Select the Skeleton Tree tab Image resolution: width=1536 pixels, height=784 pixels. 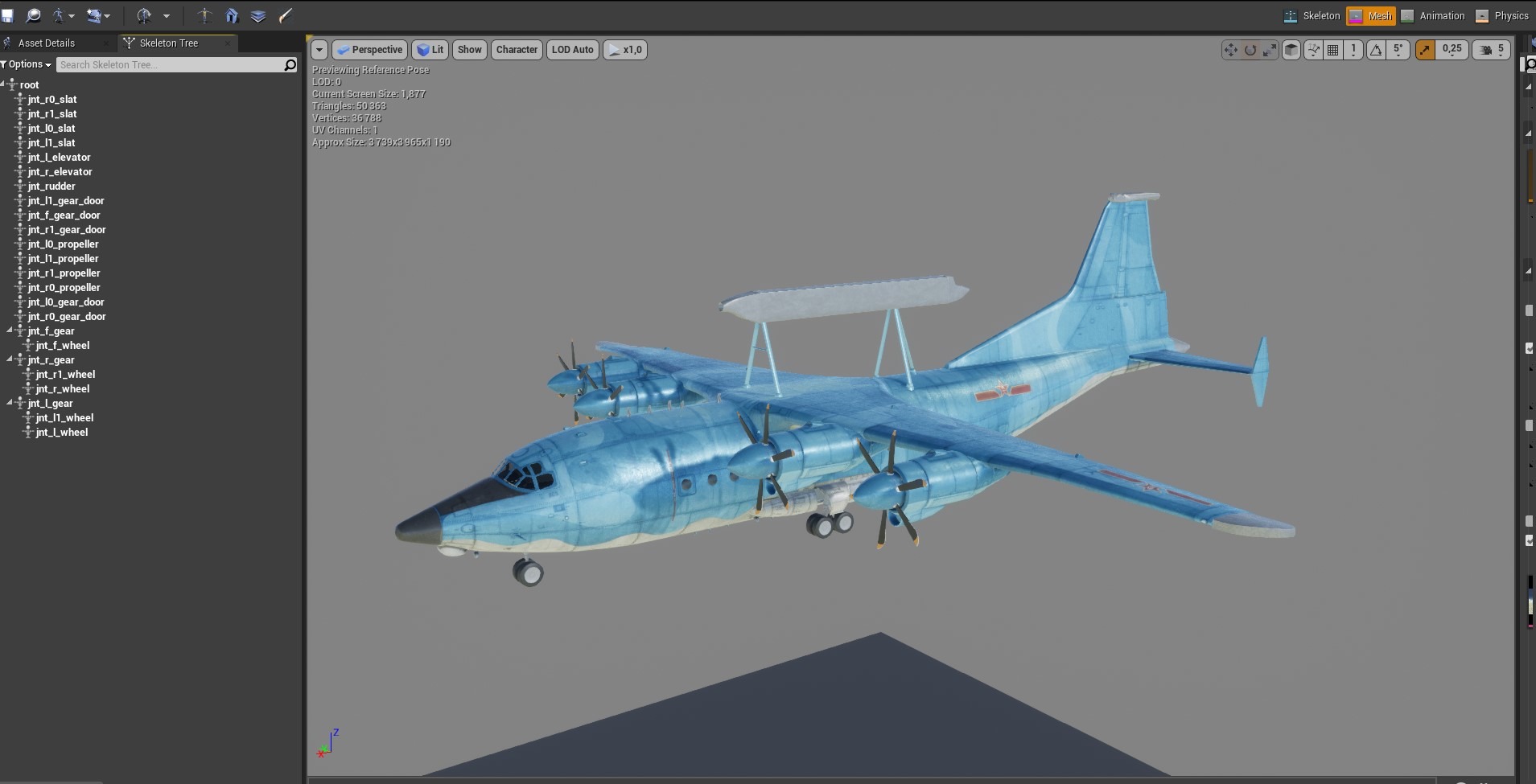[169, 43]
